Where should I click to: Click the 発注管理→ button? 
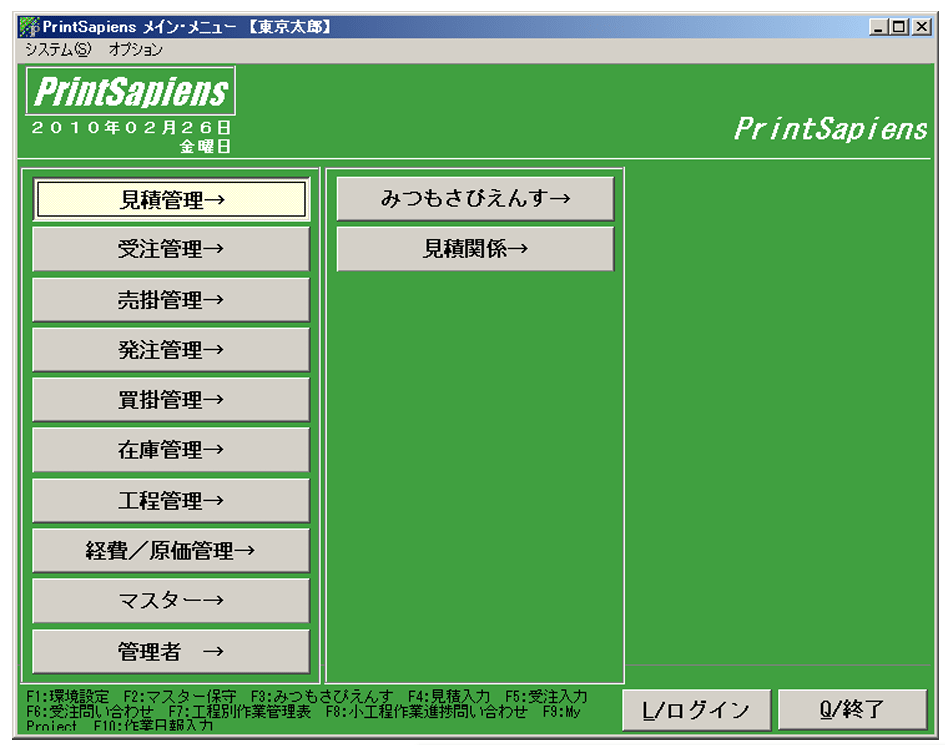[x=171, y=350]
